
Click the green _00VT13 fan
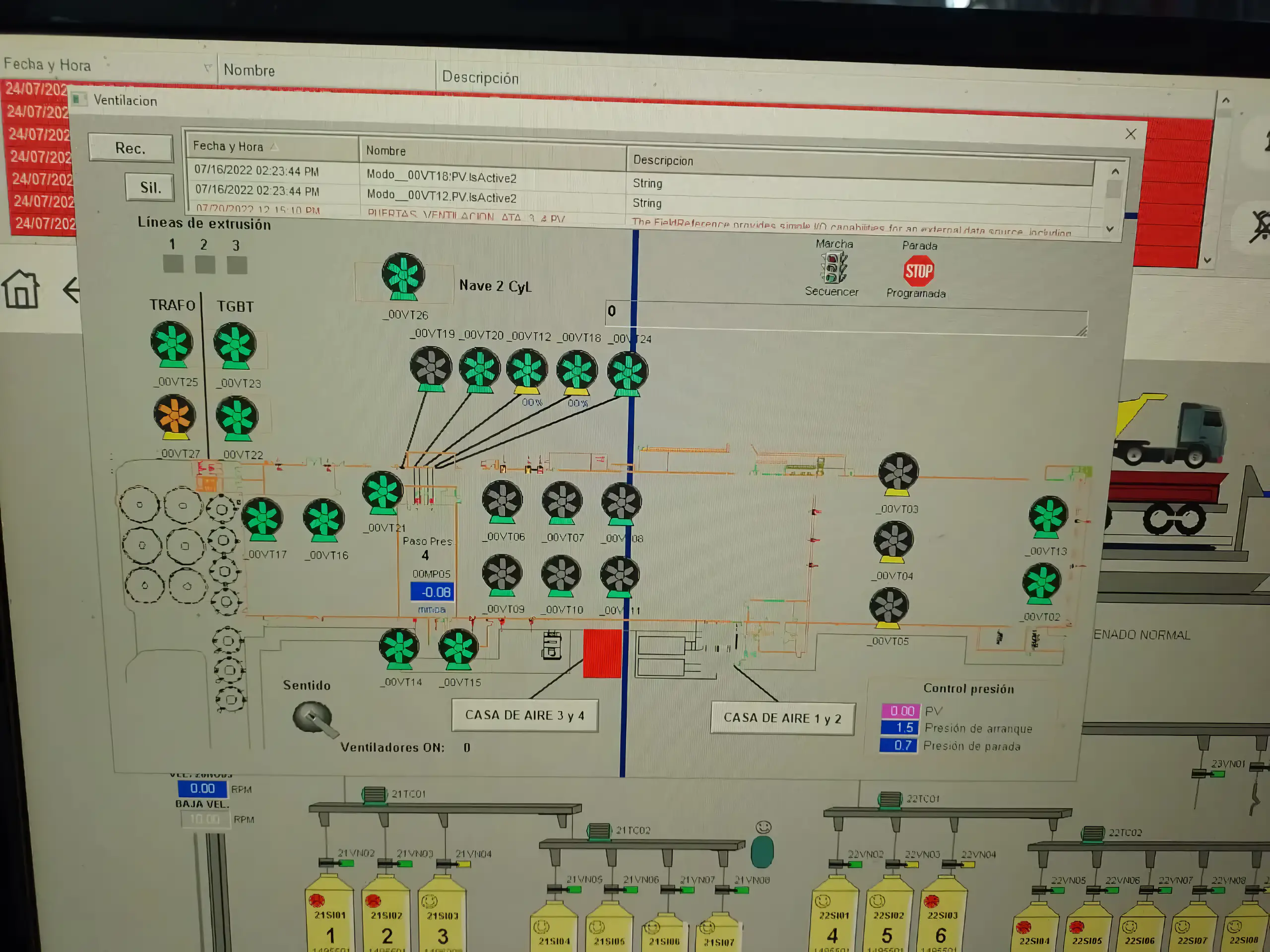click(x=1048, y=517)
